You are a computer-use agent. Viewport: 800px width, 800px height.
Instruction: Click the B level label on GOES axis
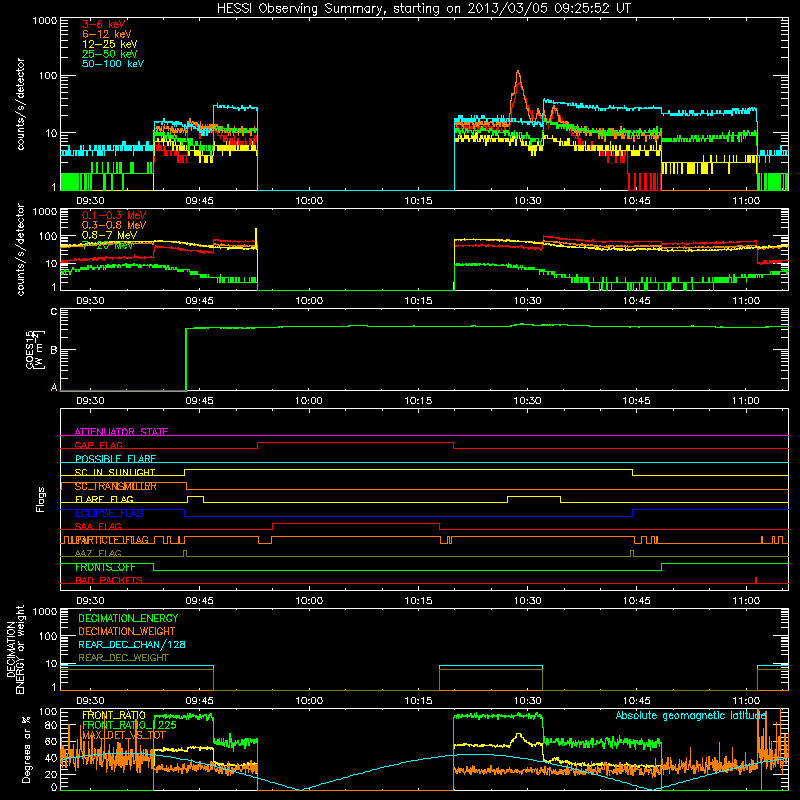(x=54, y=350)
